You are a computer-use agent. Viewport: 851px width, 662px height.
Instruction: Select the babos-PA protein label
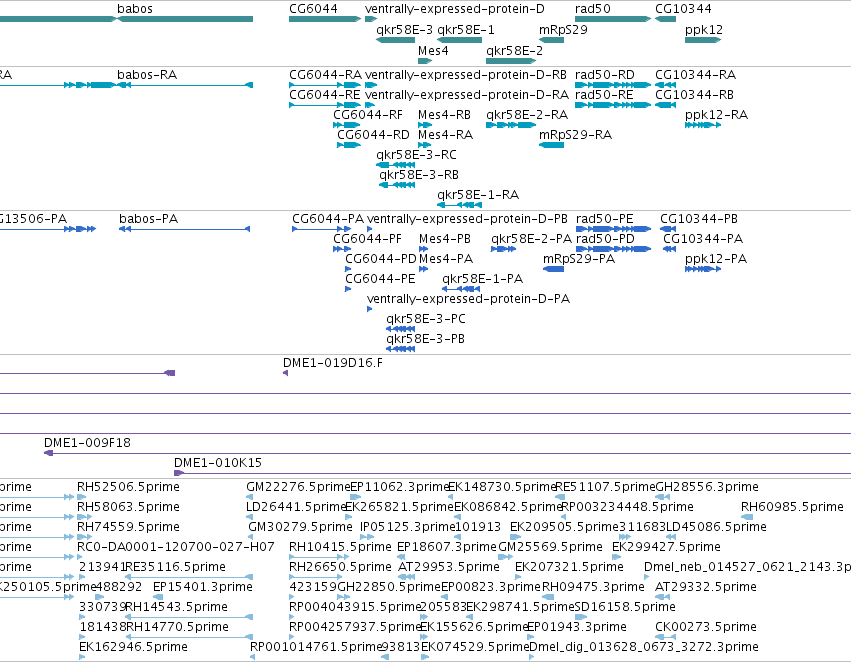click(x=149, y=219)
